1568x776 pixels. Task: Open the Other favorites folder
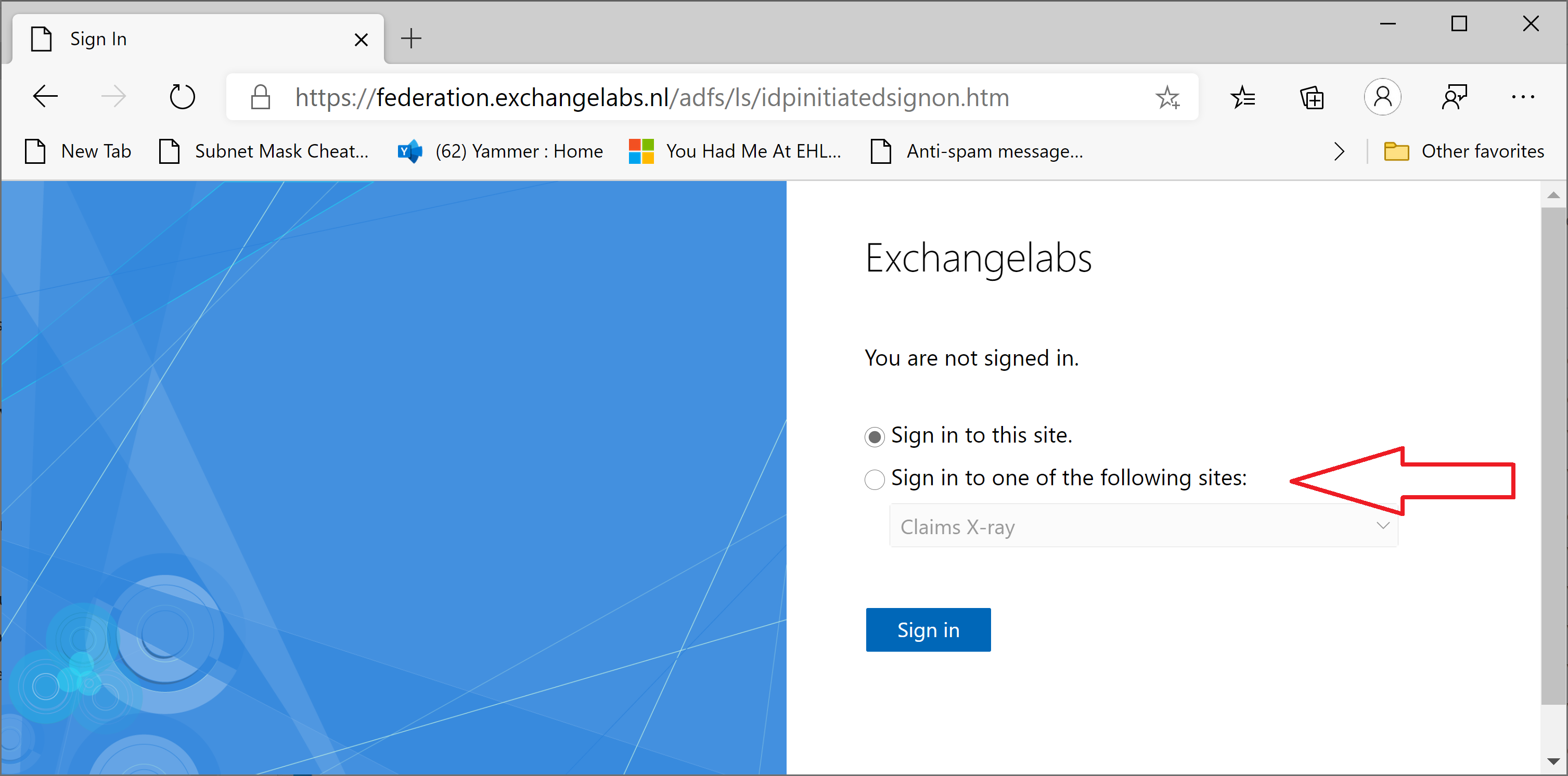1464,151
